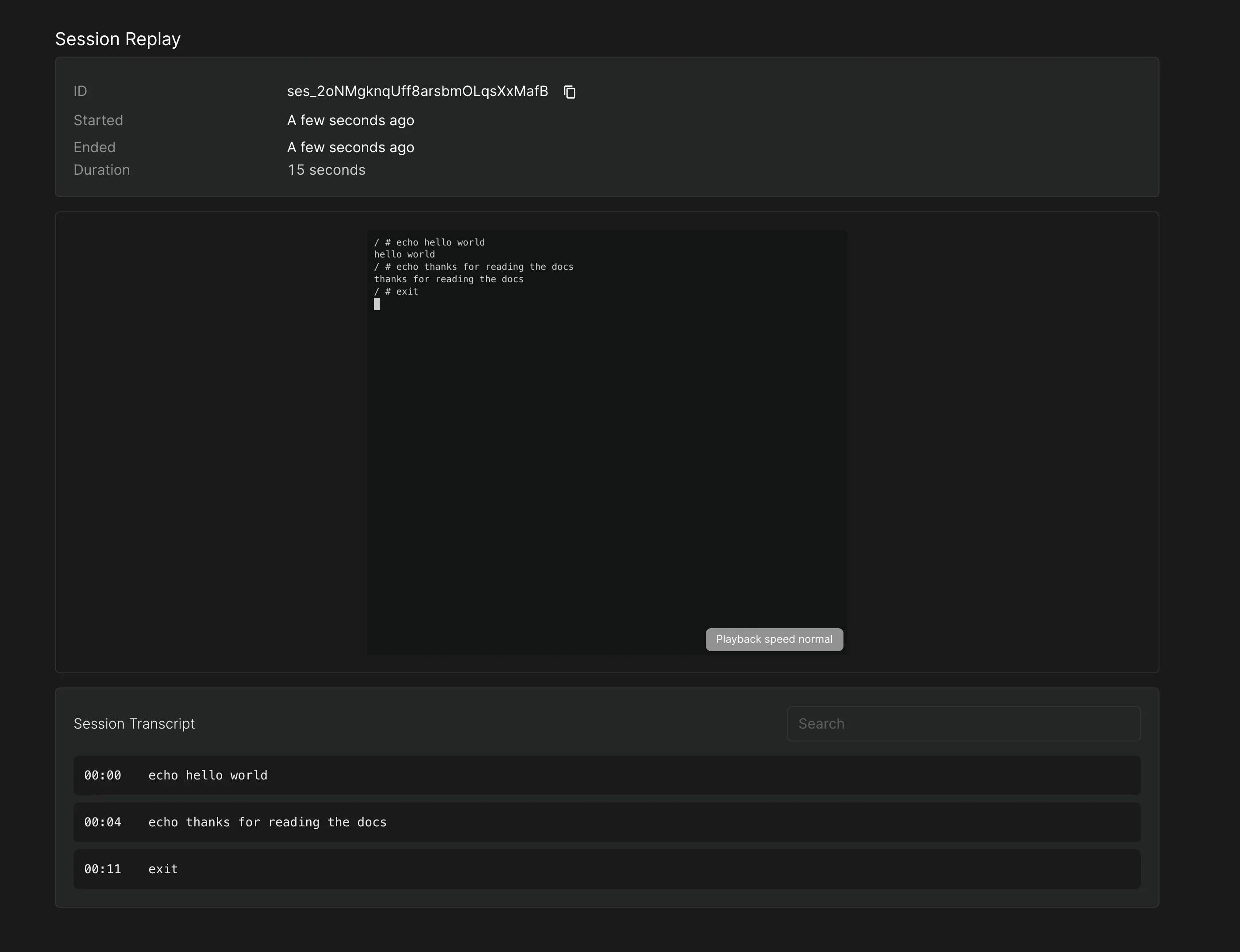This screenshot has width=1240, height=952.
Task: Select the 'exit' transcript entry text
Action: coord(163,869)
